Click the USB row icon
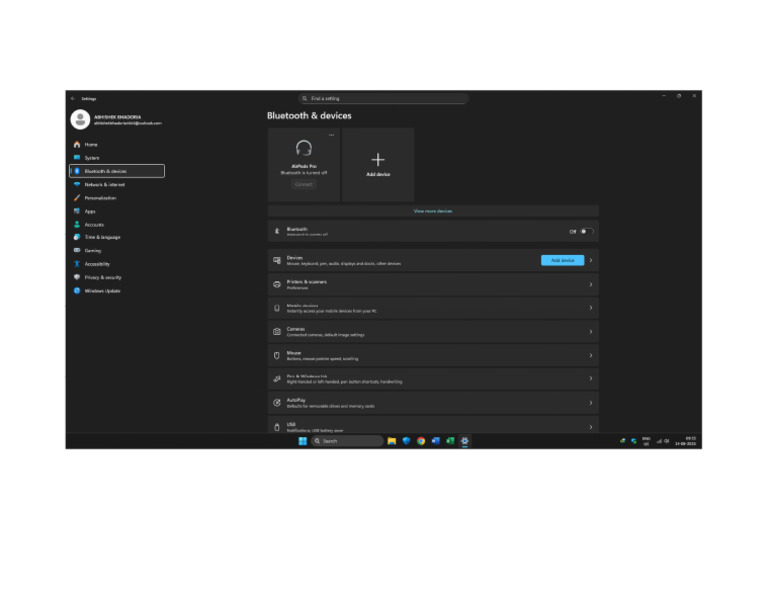This screenshot has width=768, height=594. point(277,427)
